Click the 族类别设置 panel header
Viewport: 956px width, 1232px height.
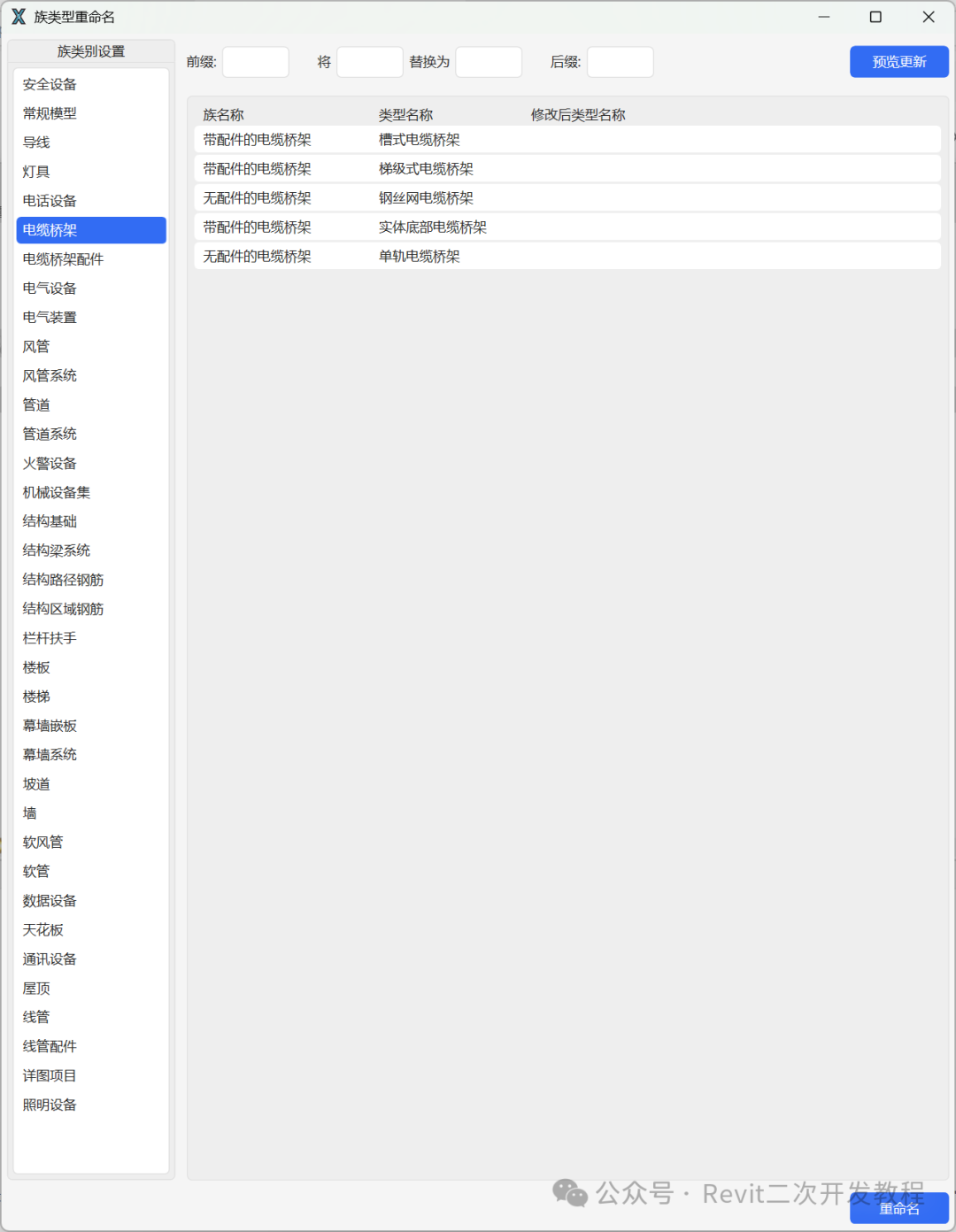point(91,51)
